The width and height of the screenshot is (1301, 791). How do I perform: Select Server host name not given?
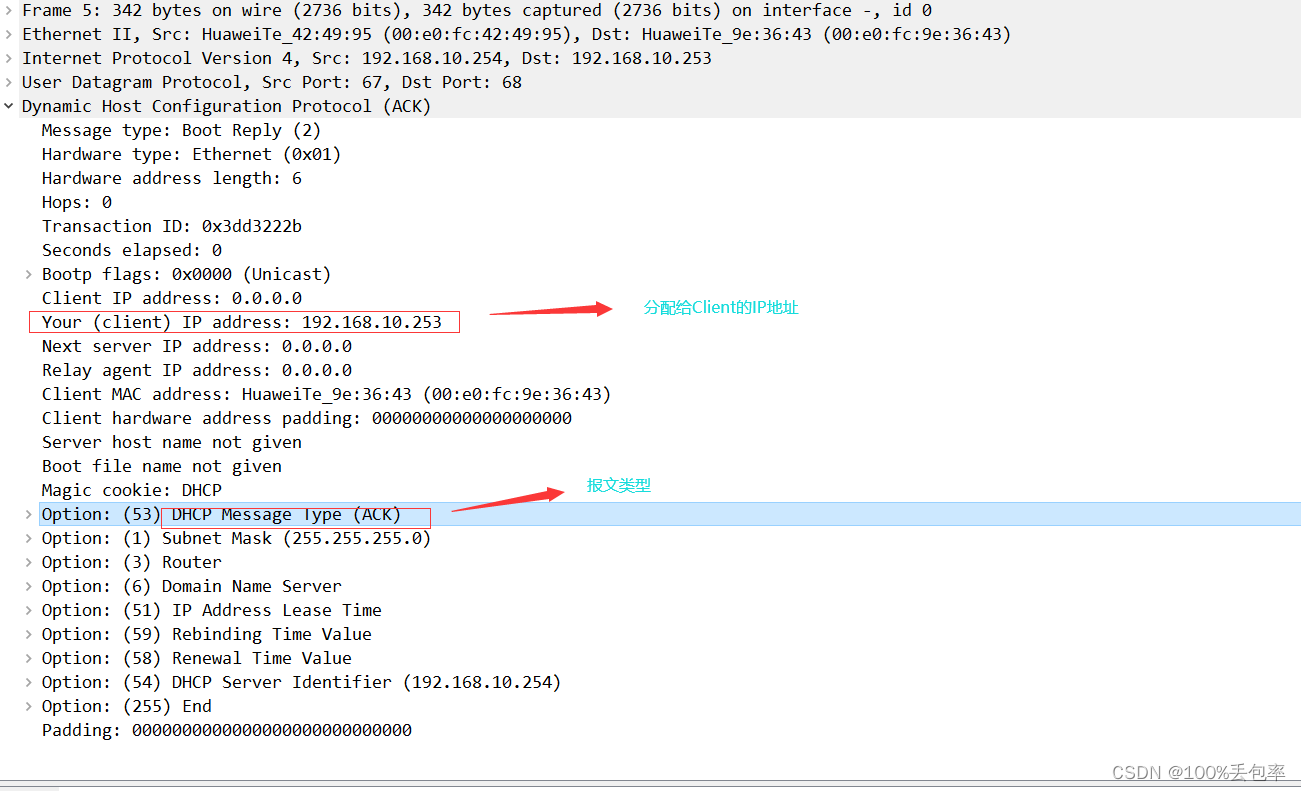(x=171, y=443)
